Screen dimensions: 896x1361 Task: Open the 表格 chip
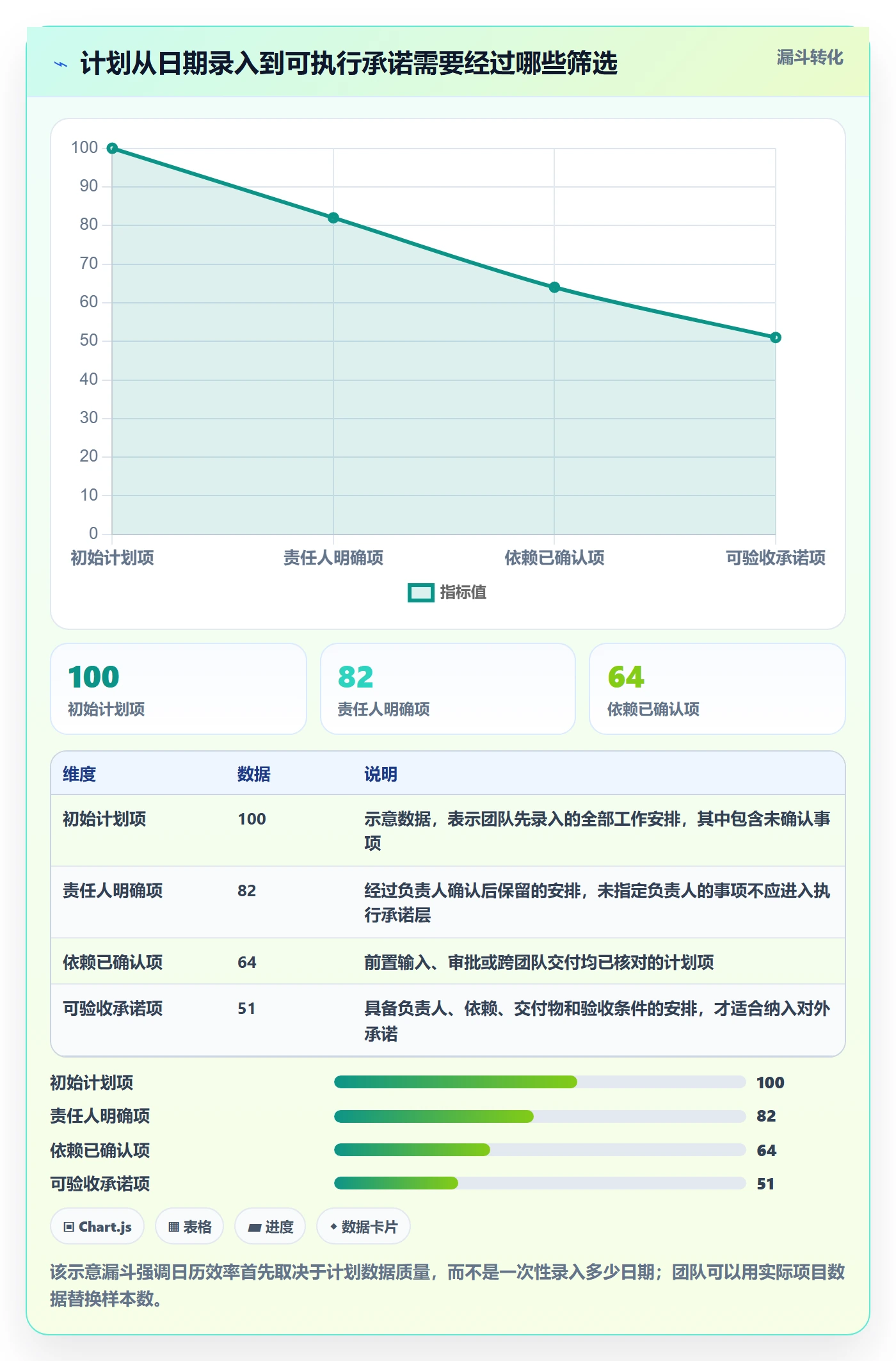point(189,1227)
